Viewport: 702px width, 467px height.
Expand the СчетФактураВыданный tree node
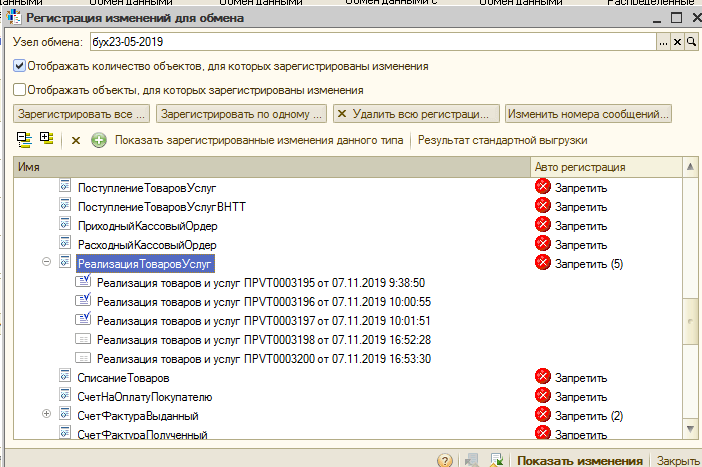(x=46, y=415)
